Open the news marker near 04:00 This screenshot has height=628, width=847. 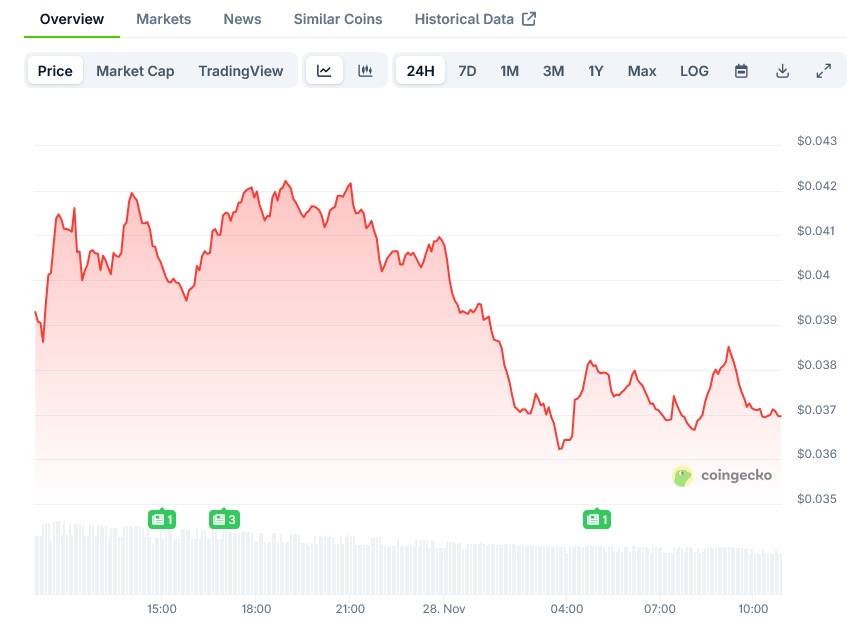click(597, 519)
